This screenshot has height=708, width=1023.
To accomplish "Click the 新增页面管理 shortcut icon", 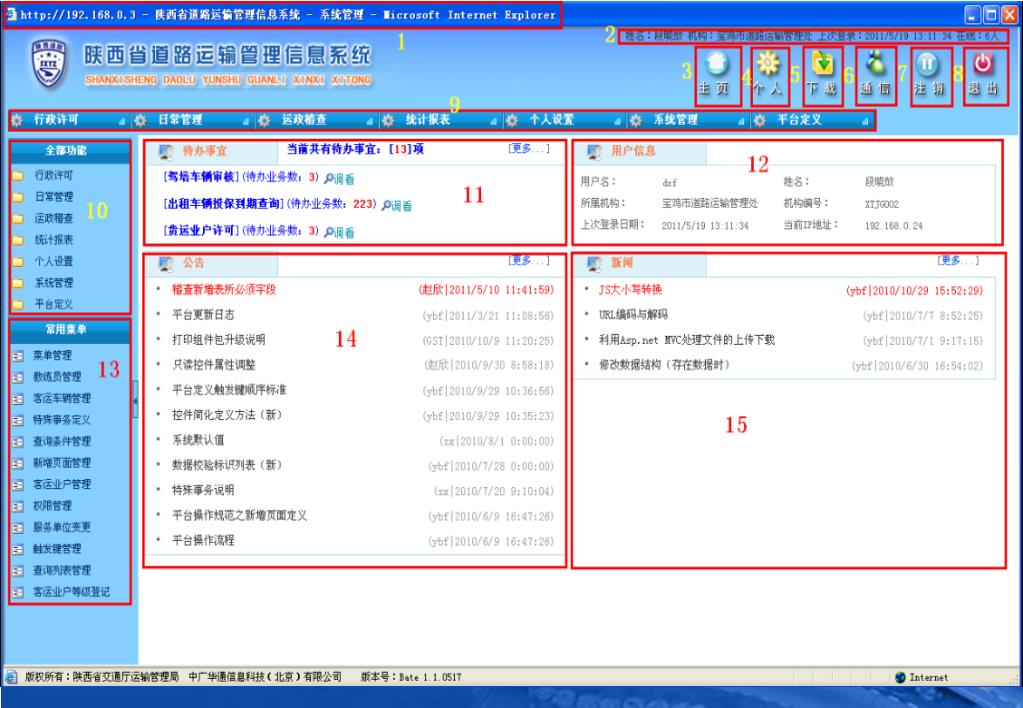I will 18,463.
